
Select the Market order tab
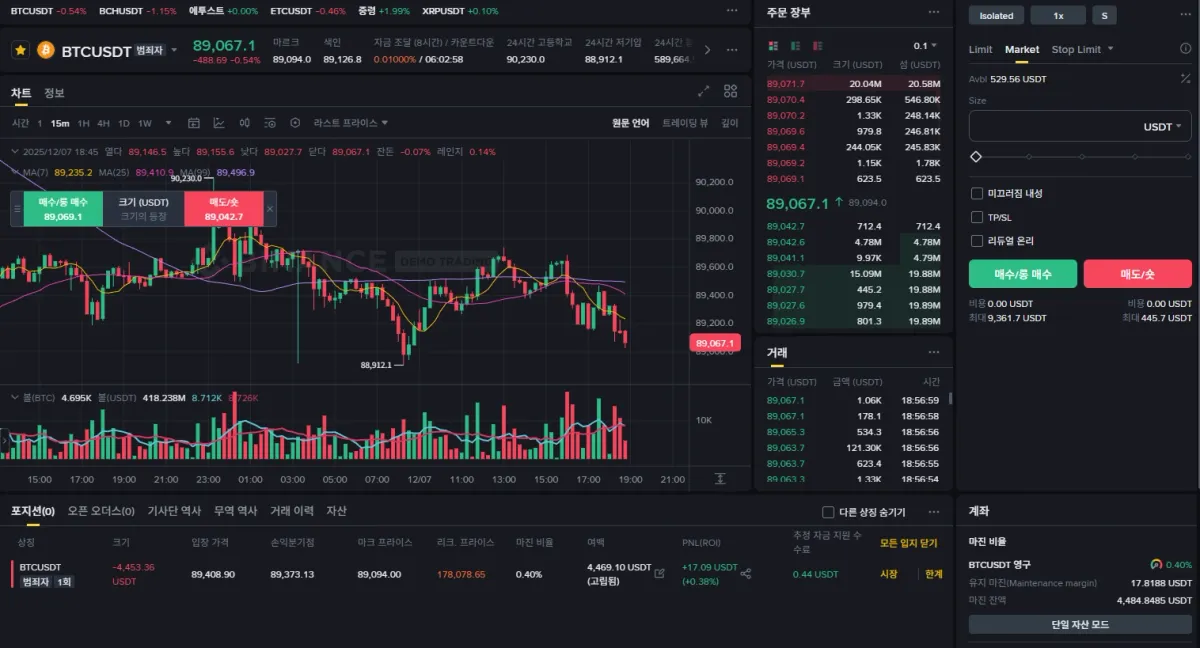[1022, 49]
